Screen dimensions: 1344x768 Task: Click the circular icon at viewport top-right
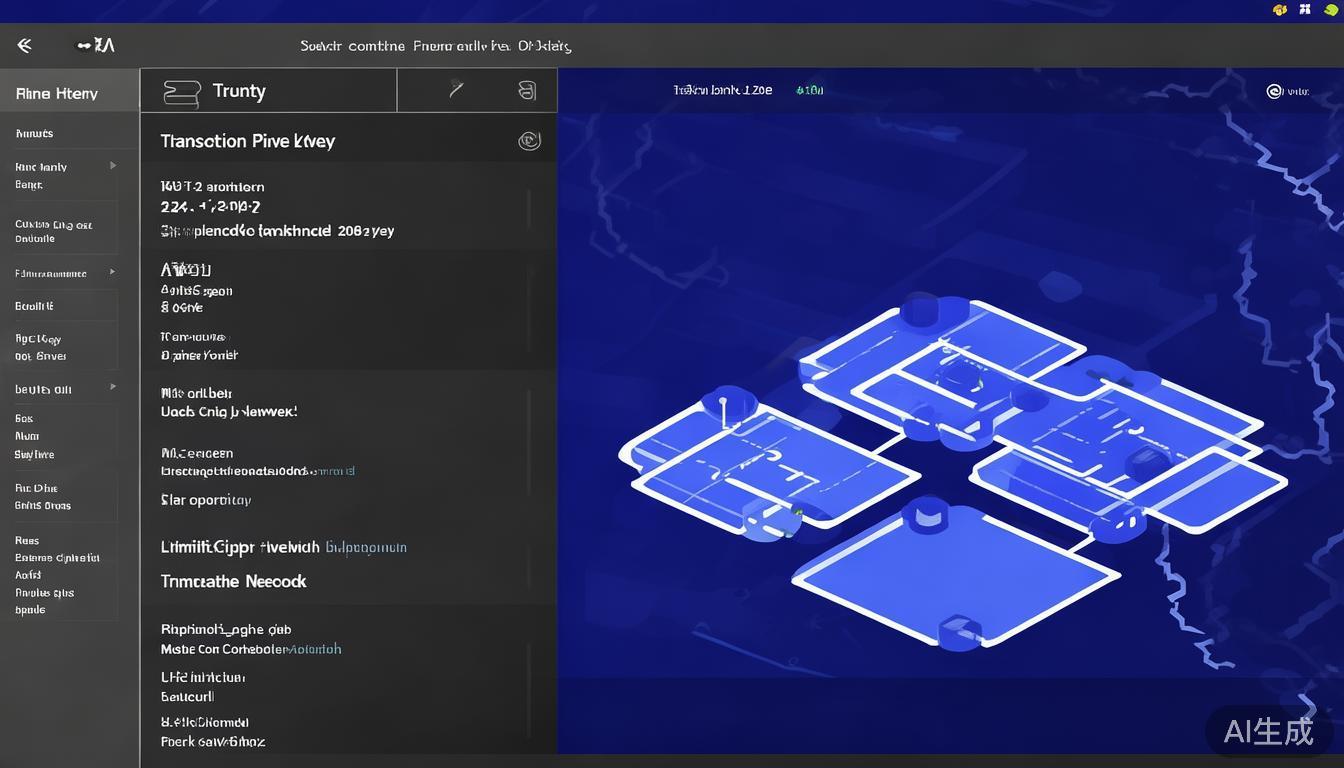tap(1274, 91)
